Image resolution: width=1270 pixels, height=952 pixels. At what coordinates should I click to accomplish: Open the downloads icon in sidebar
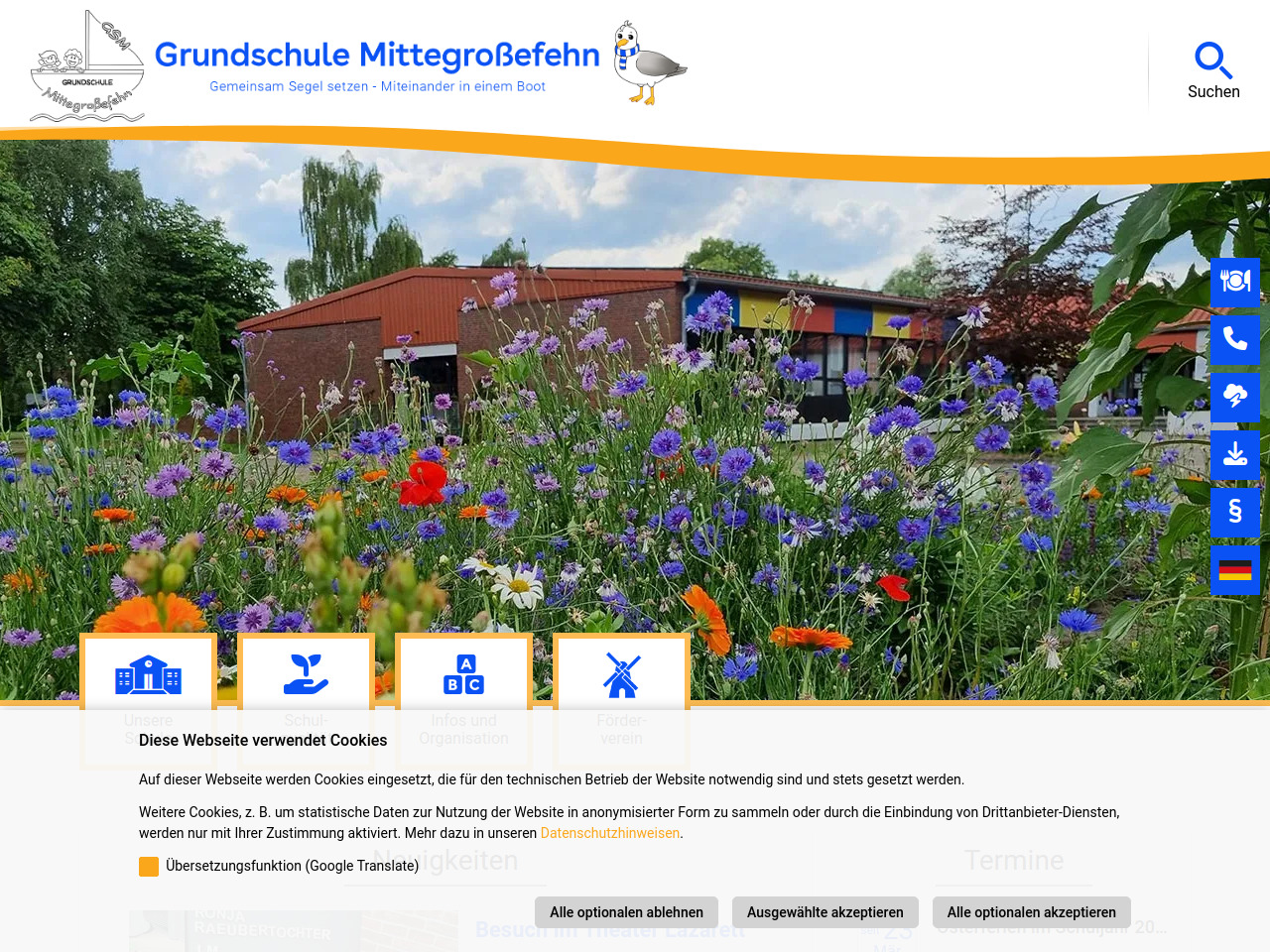(1234, 454)
